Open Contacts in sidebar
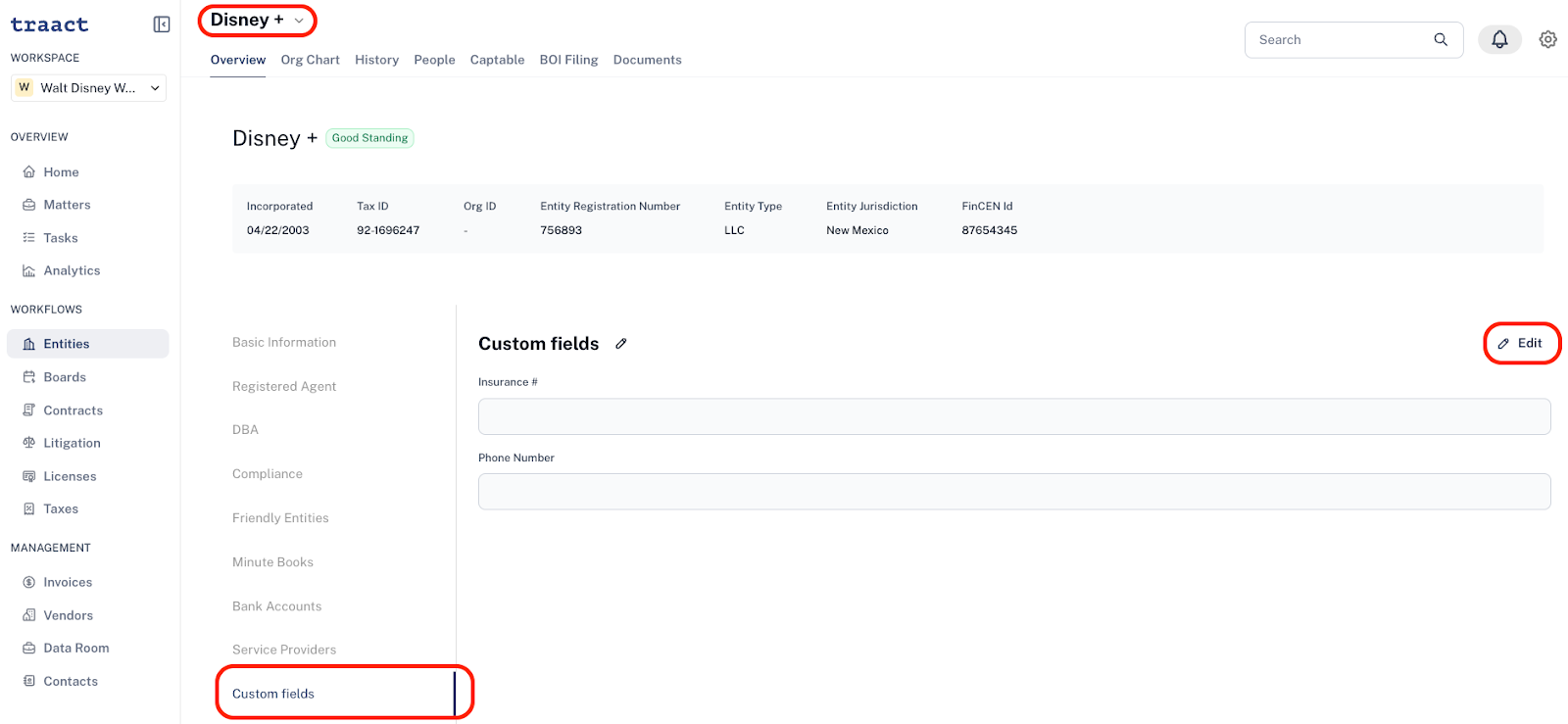The image size is (1568, 724). (88, 681)
